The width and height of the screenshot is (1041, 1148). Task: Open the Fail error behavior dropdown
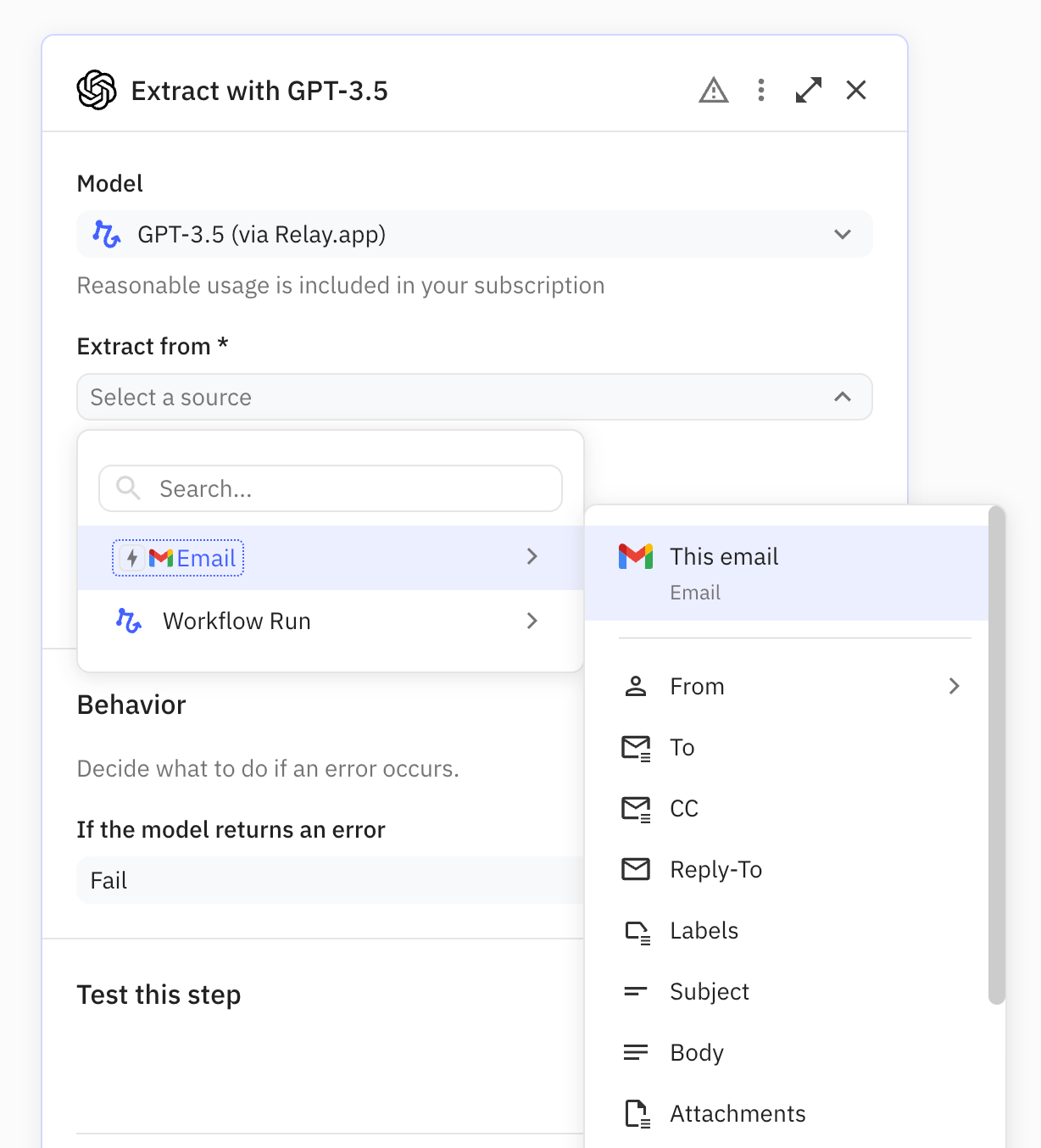[331, 880]
